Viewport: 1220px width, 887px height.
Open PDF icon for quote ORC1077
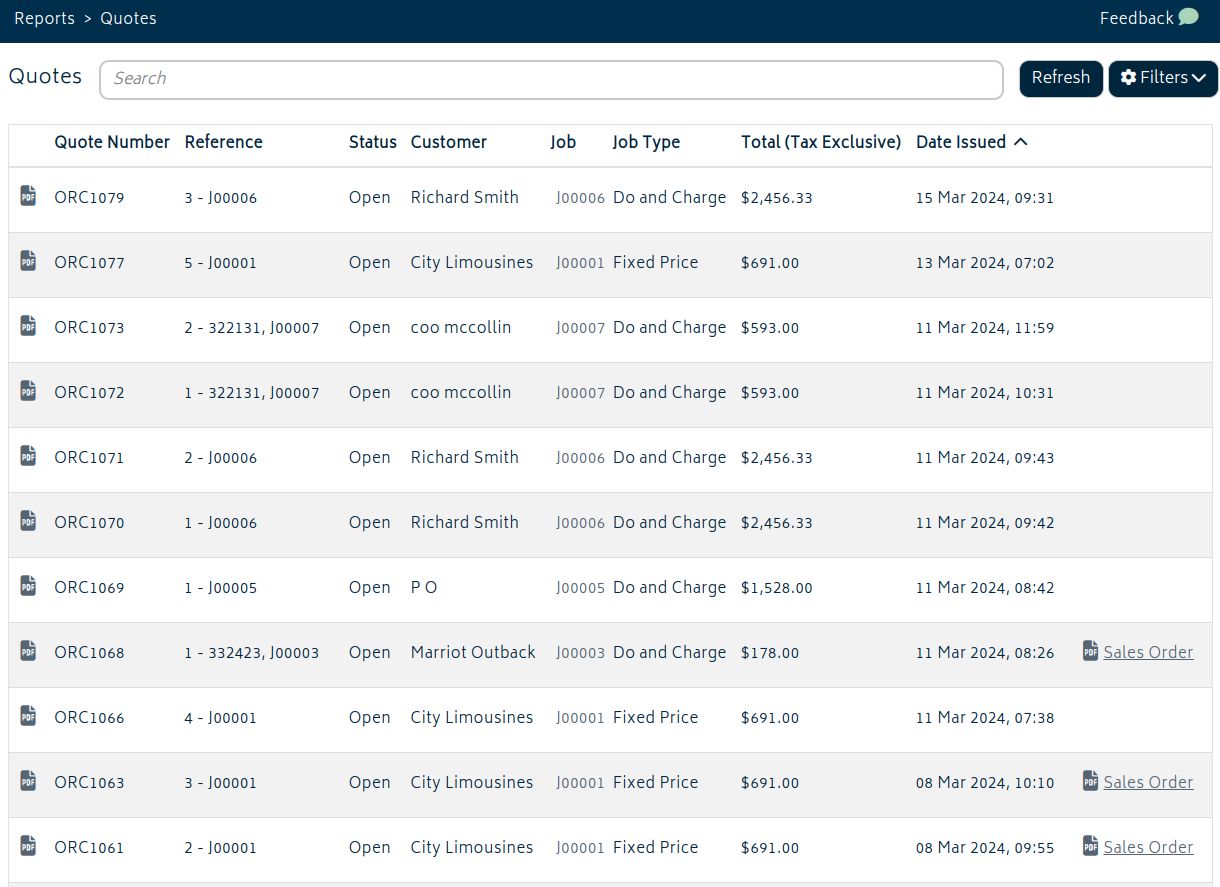coord(28,261)
